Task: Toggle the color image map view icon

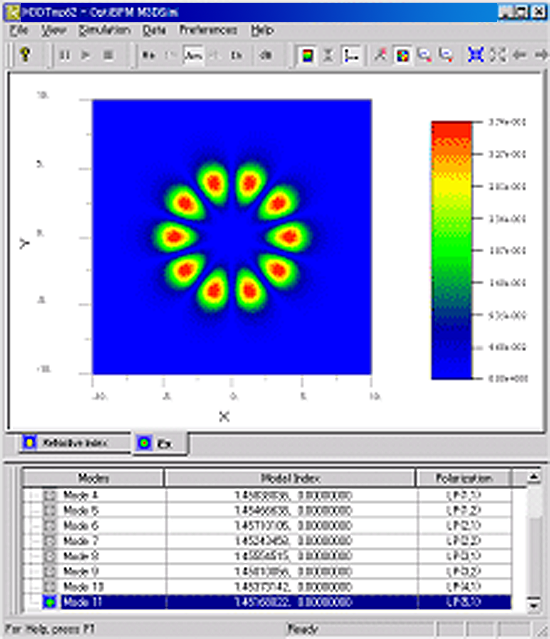Action: pos(307,55)
